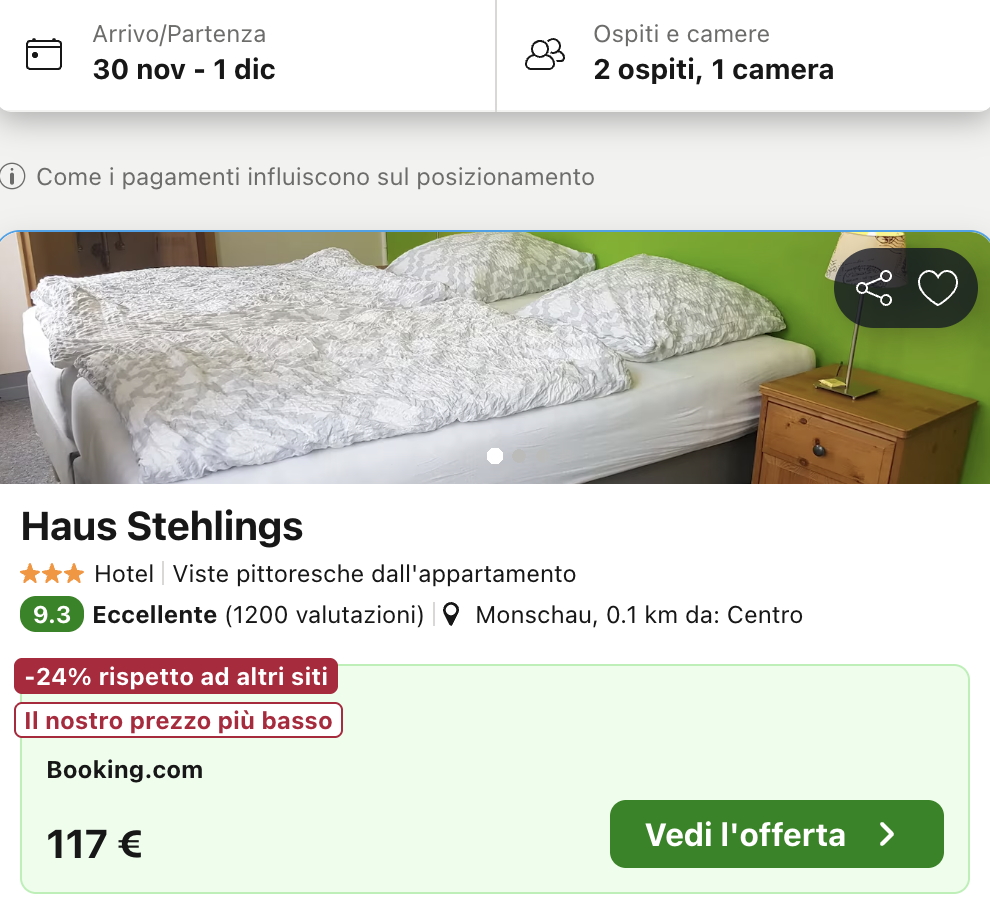Save Haus Stehlings with the heart icon
This screenshot has width=990, height=904.
(x=938, y=289)
